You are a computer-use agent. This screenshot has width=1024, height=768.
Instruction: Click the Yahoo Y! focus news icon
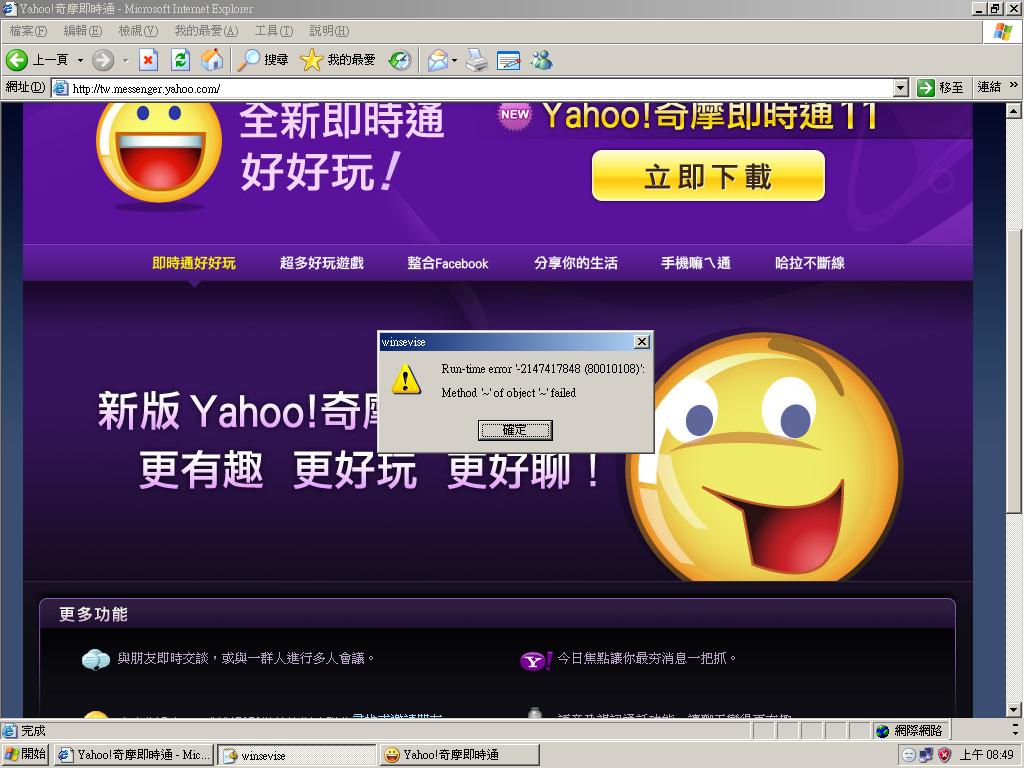pyautogui.click(x=536, y=660)
